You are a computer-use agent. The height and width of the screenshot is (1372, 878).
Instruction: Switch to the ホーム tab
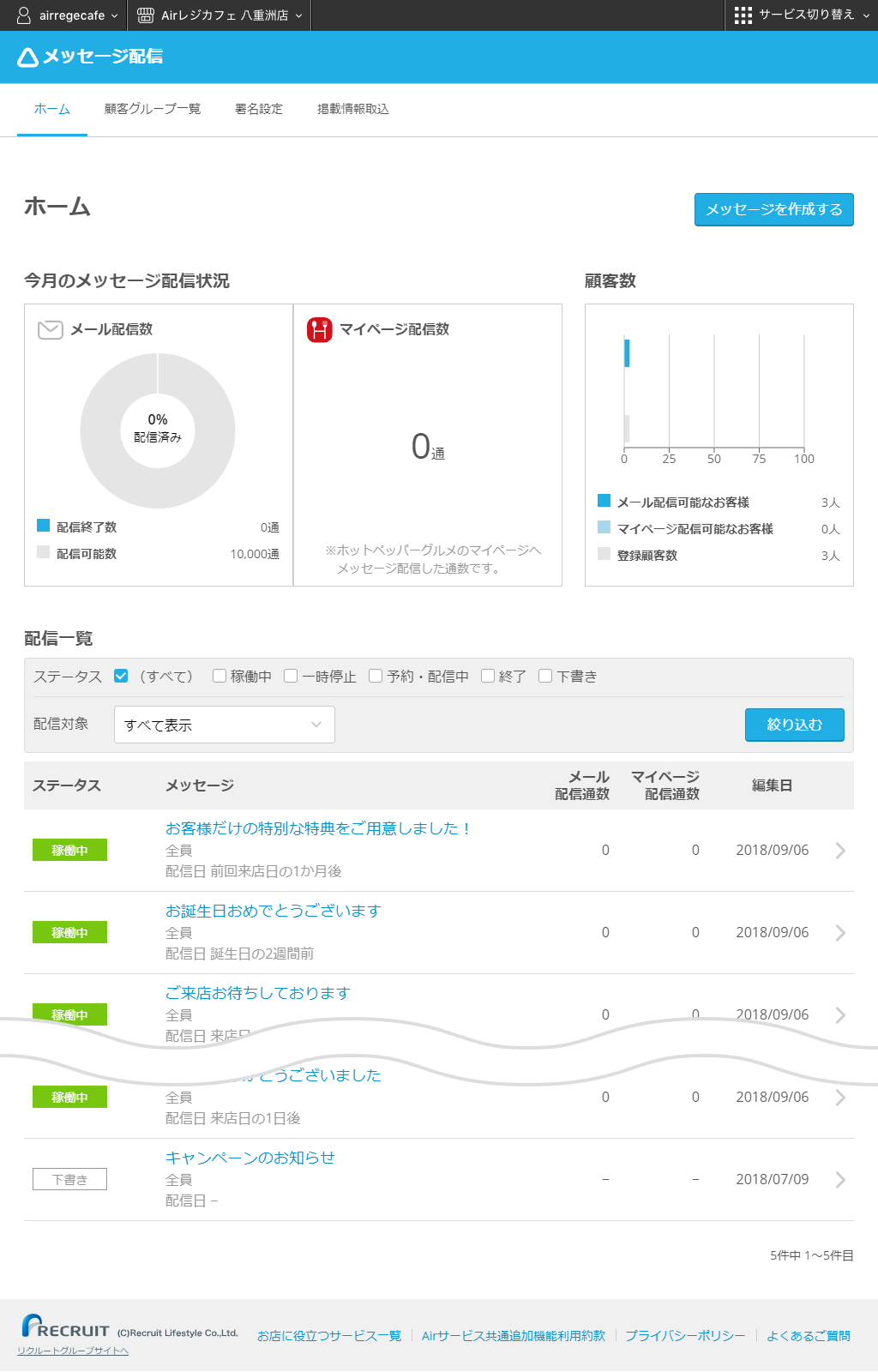52,109
